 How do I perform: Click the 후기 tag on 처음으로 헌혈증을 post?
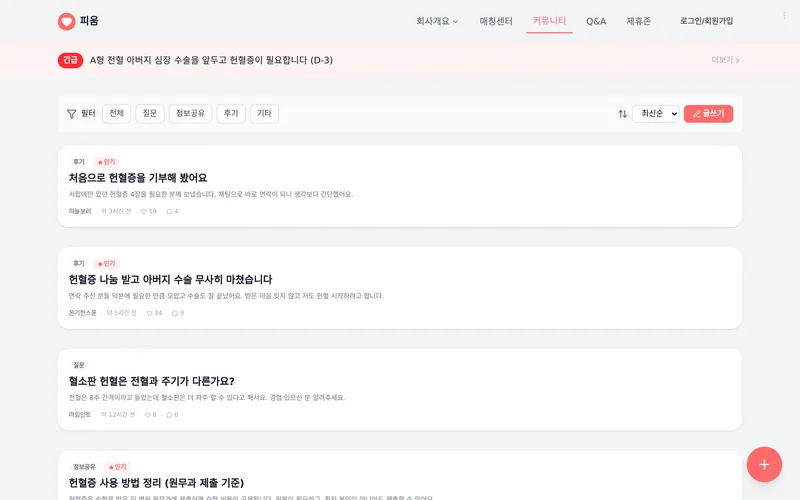point(79,162)
